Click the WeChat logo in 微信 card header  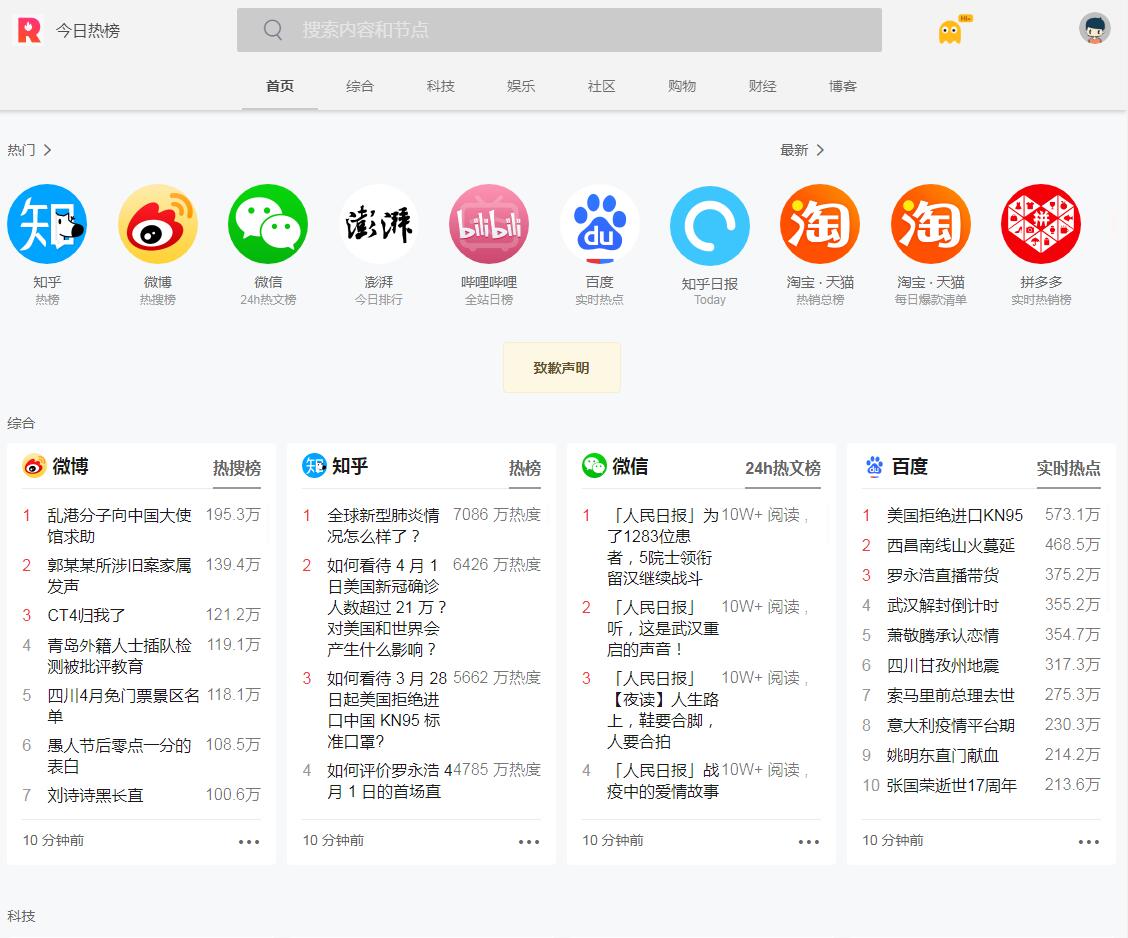tap(594, 466)
